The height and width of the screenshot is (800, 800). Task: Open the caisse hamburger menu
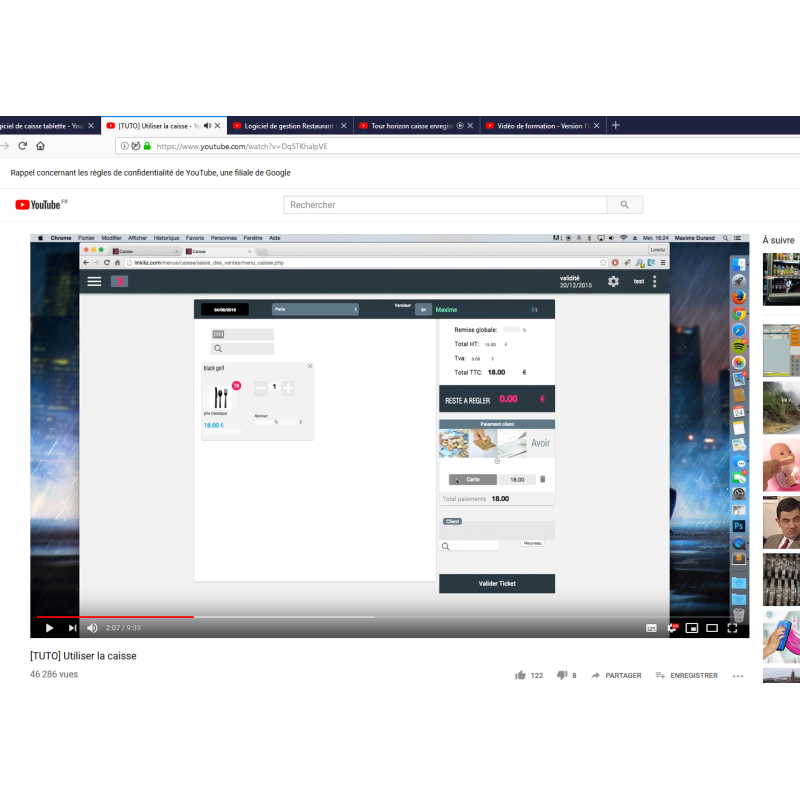tap(94, 281)
